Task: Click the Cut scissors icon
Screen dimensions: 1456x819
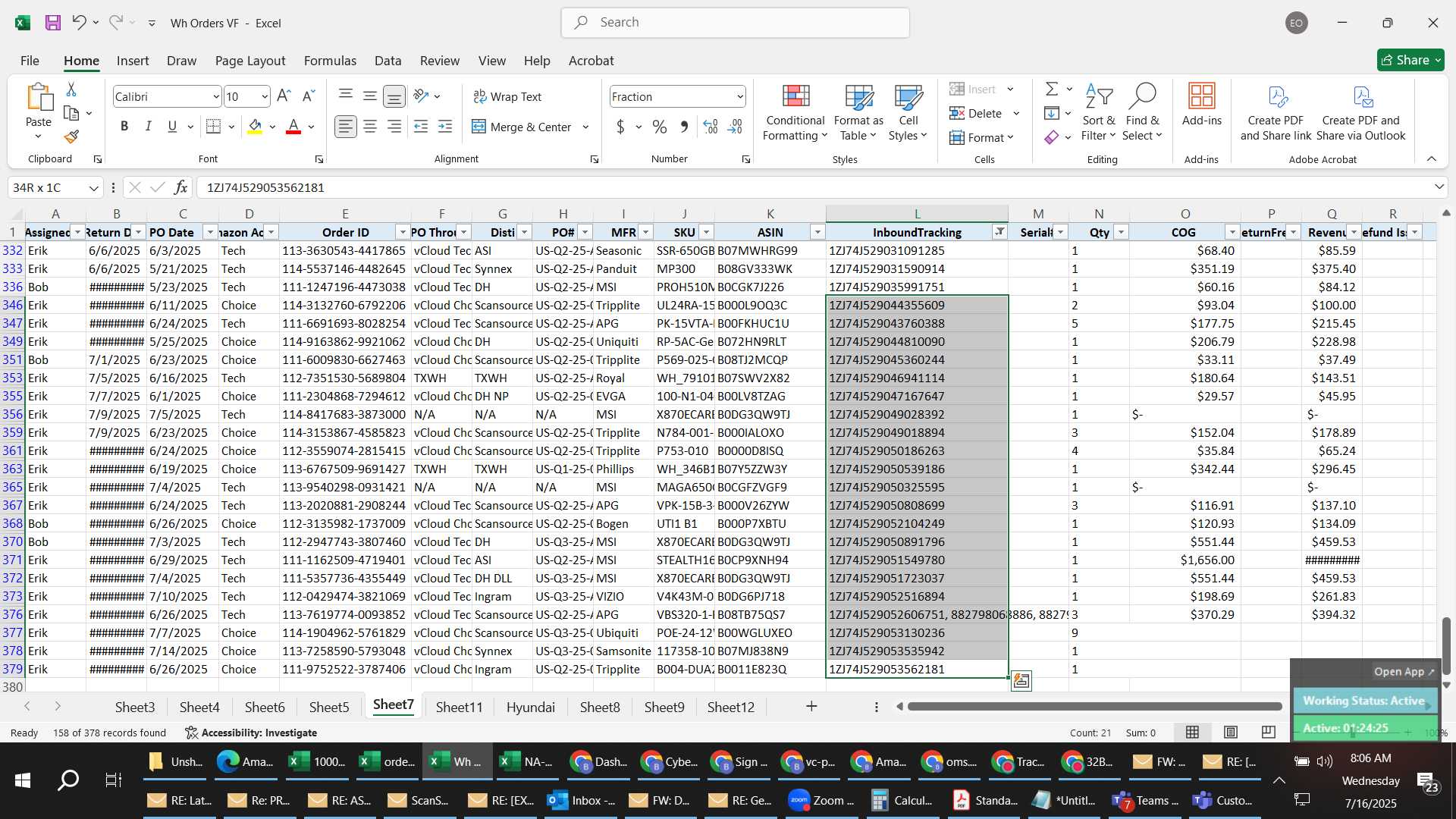Action: 71,89
